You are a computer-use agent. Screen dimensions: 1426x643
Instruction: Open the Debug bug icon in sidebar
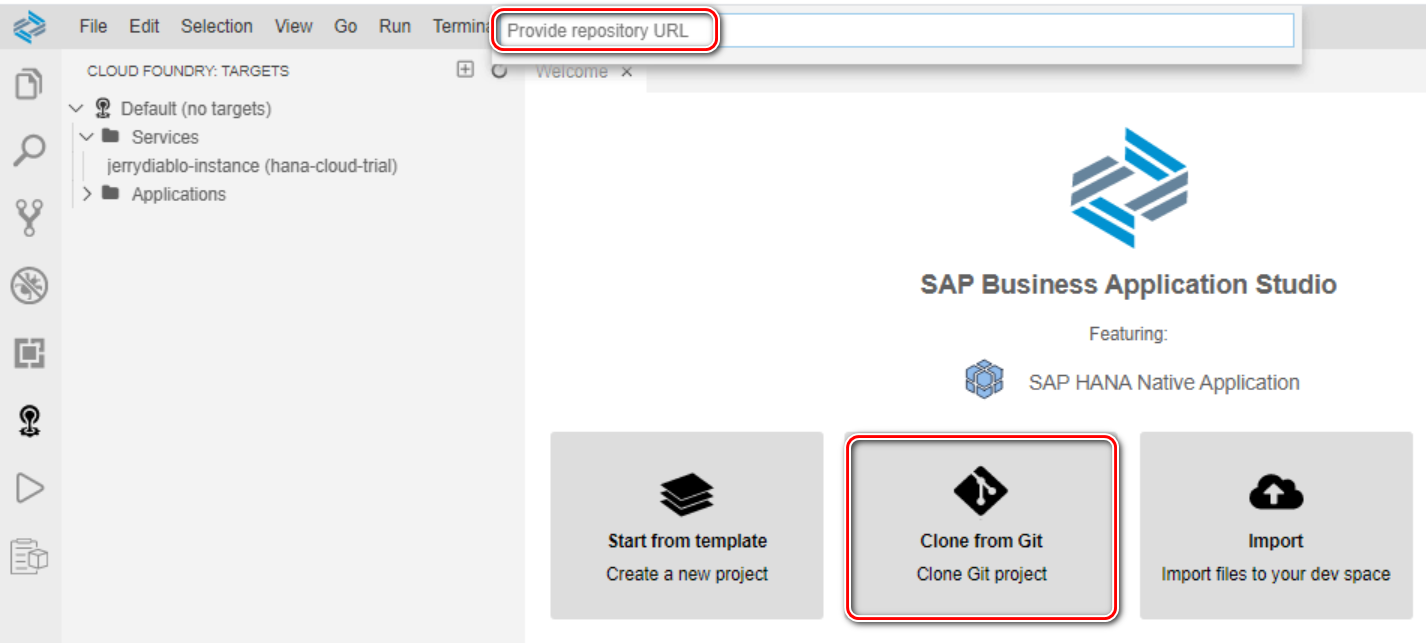coord(30,286)
